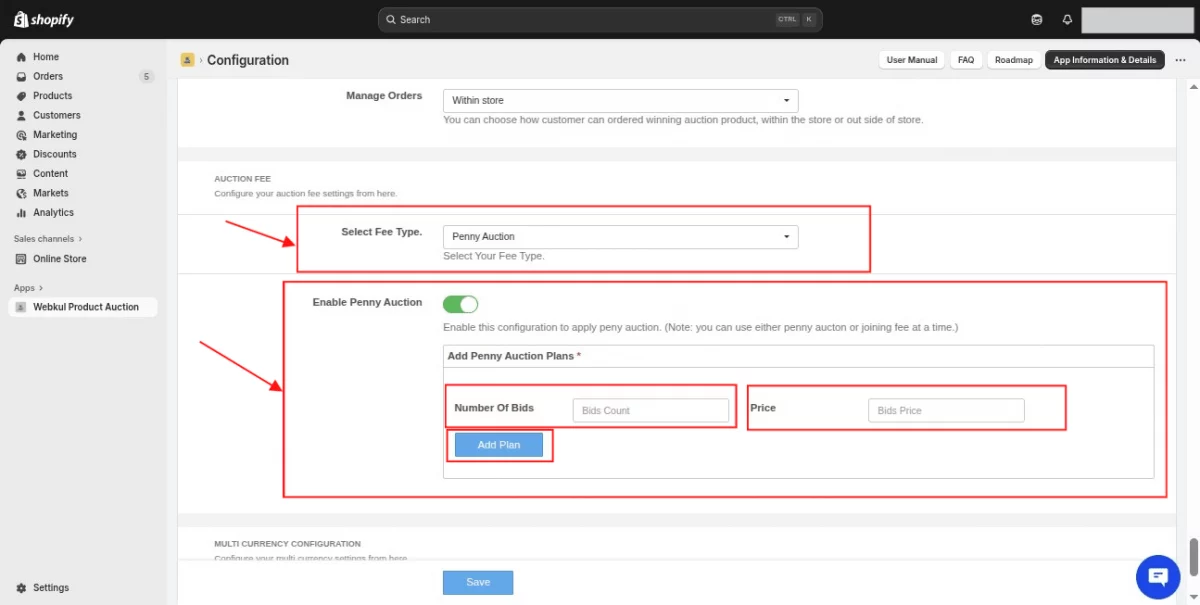Click the Products tag icon
Image resolution: width=1200 pixels, height=605 pixels.
pos(22,96)
